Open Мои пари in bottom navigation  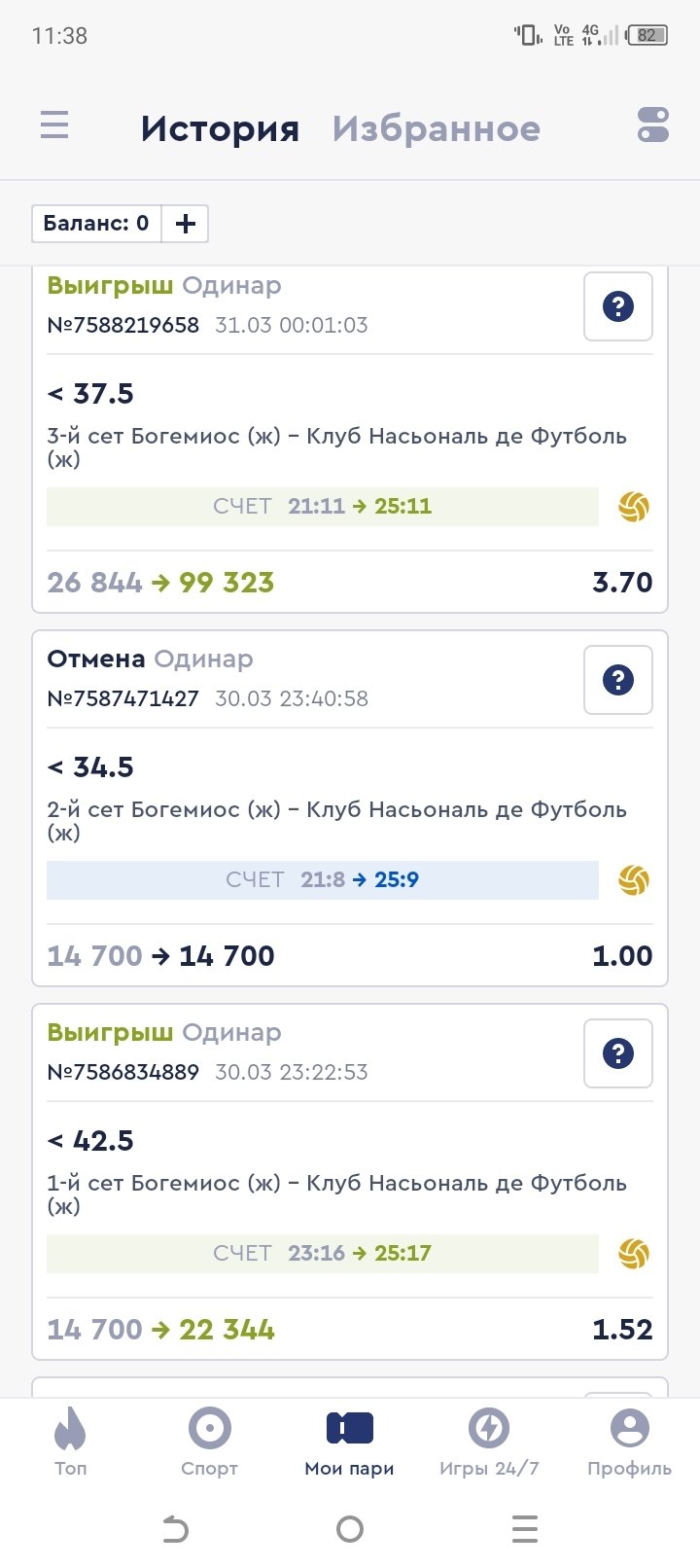coord(349,1442)
